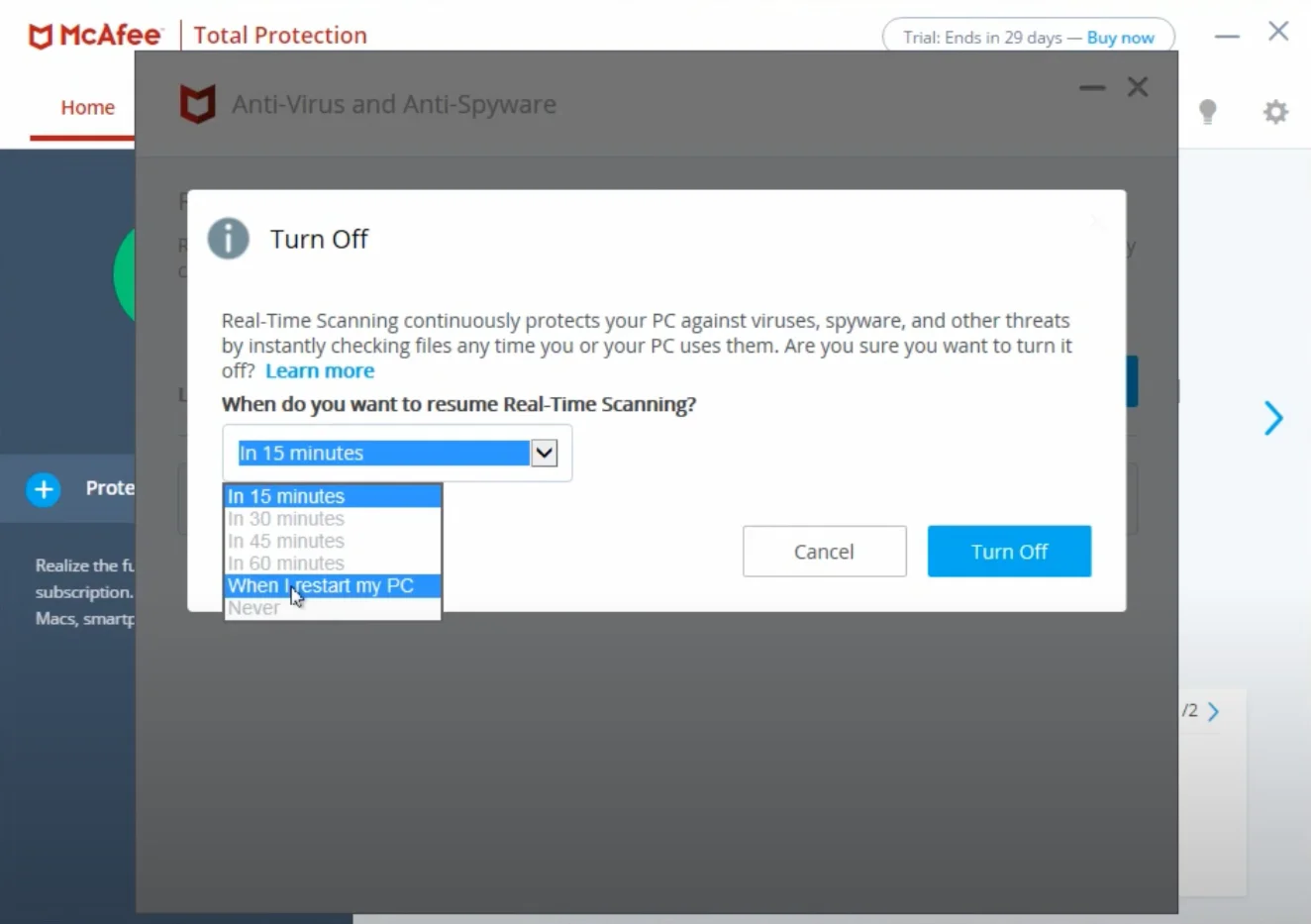This screenshot has width=1311, height=924.
Task: Choose 'In 60 minutes' option
Action: coord(333,564)
